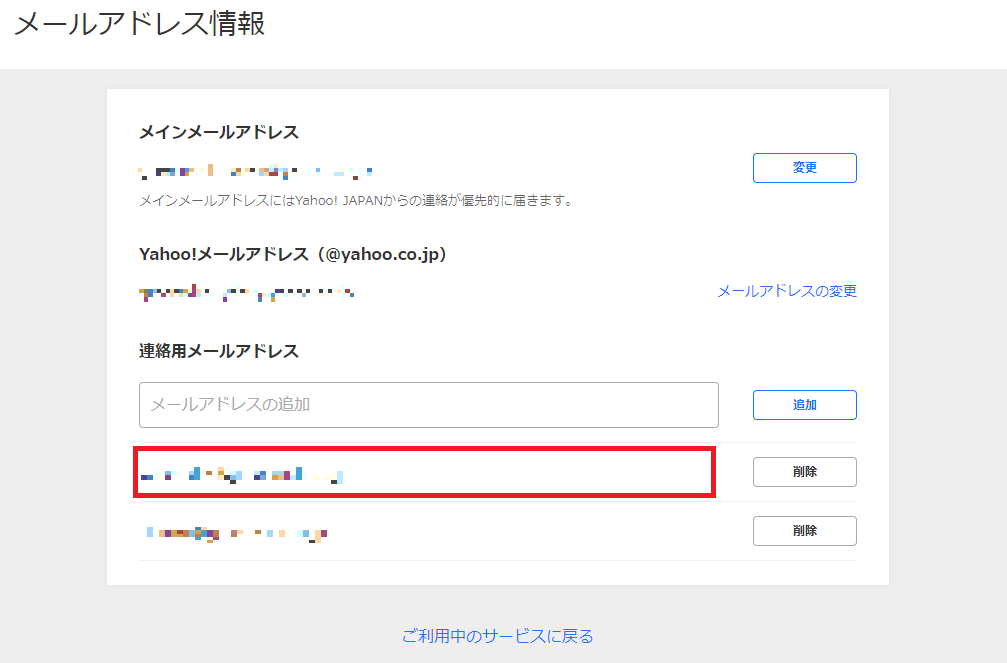Follow the ご利用中のサービスに戻る link
Viewport: 1007px width, 663px height.
click(497, 636)
